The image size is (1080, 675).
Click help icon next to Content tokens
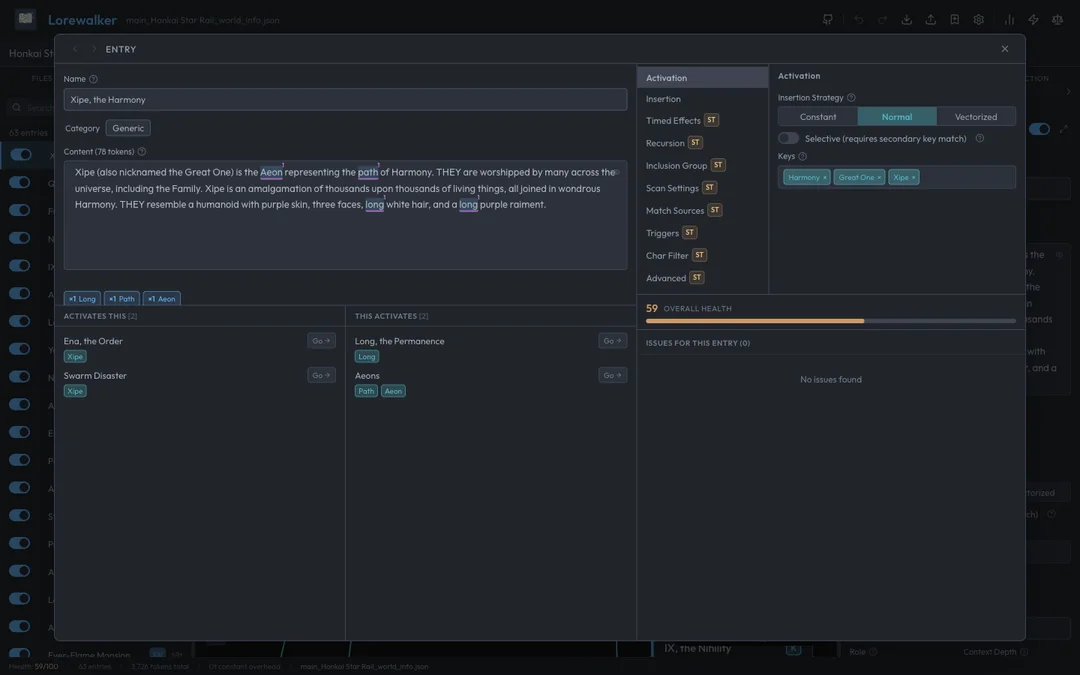click(141, 152)
